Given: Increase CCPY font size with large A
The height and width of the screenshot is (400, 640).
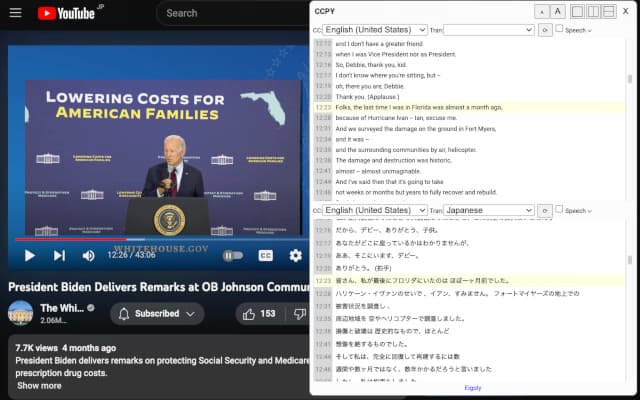Looking at the screenshot, I should [x=558, y=11].
